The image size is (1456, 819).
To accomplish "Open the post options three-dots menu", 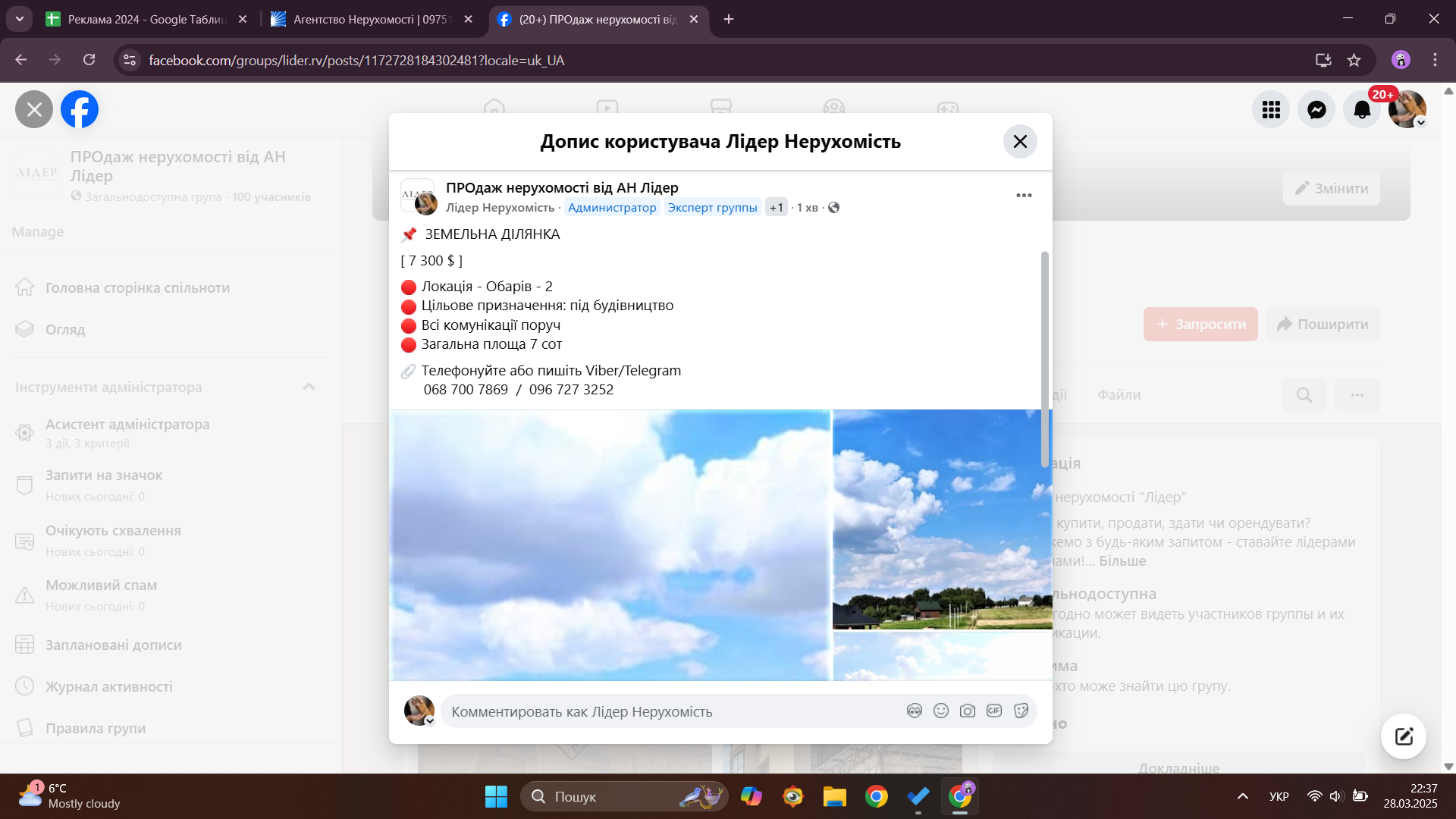I will [1024, 196].
